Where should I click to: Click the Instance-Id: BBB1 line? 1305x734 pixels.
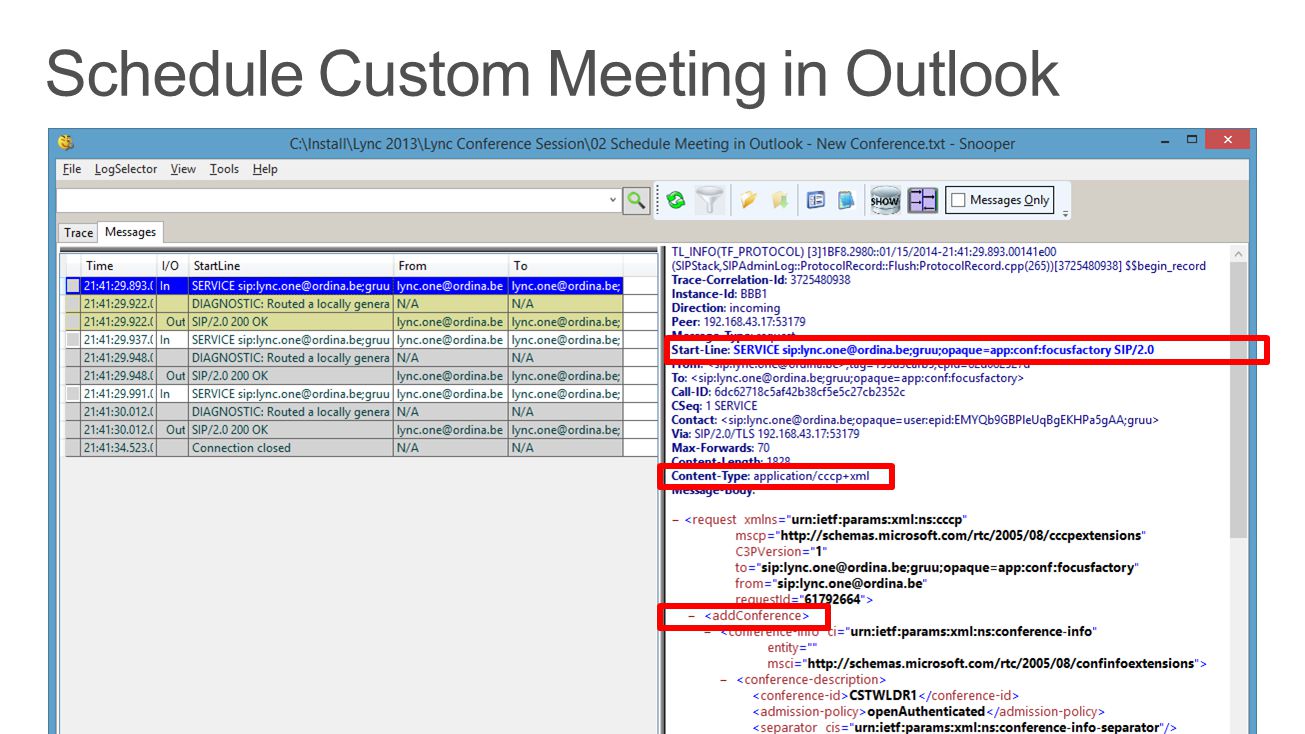[719, 294]
